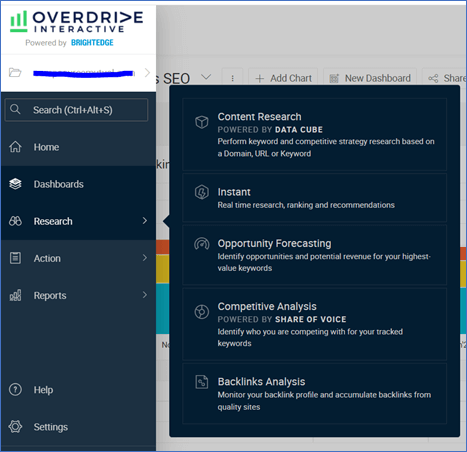The height and width of the screenshot is (452, 467).
Task: Click the Action clipboard icon
Action: point(15,258)
